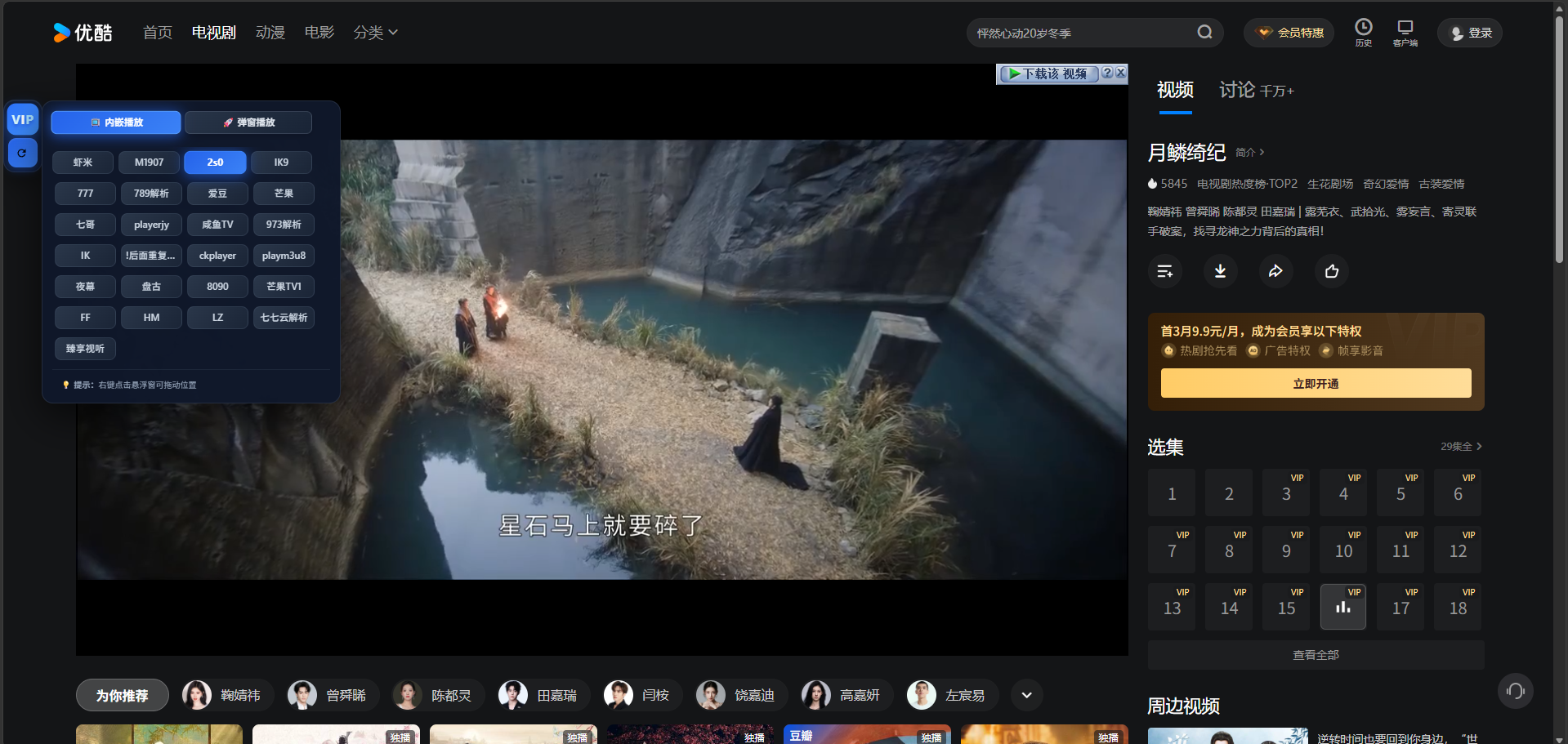Open the 生花剧场 tag link

[1330, 184]
